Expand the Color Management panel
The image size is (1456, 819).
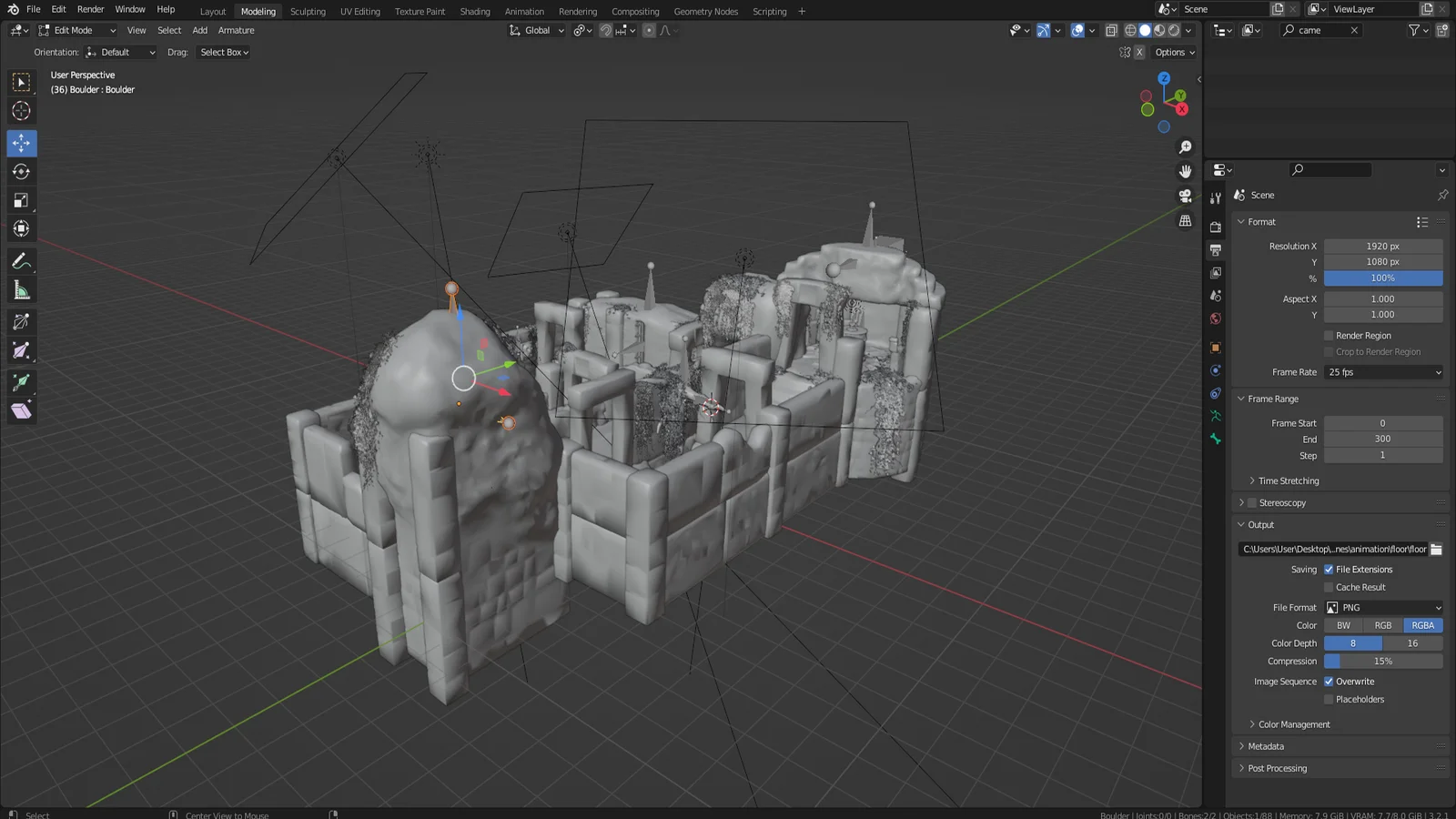click(x=1293, y=724)
